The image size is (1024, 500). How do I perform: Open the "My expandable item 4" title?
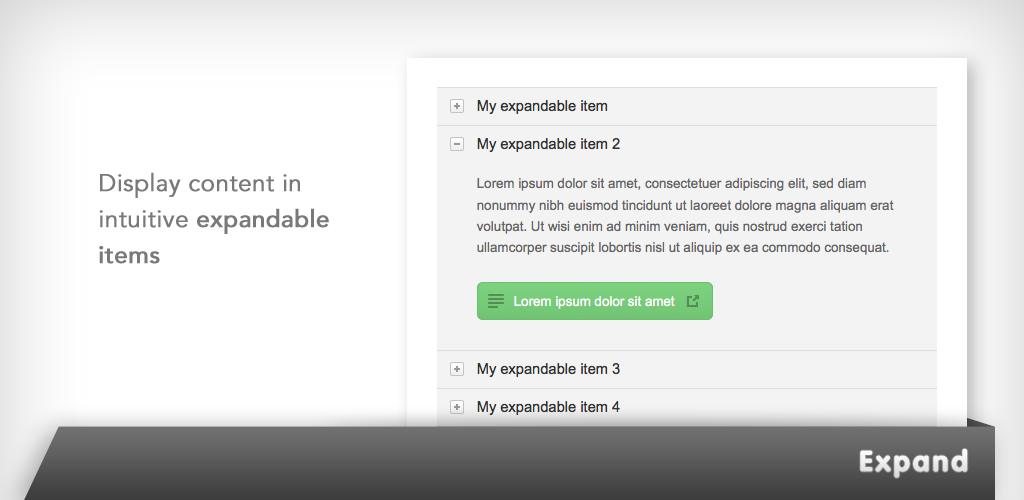(548, 407)
